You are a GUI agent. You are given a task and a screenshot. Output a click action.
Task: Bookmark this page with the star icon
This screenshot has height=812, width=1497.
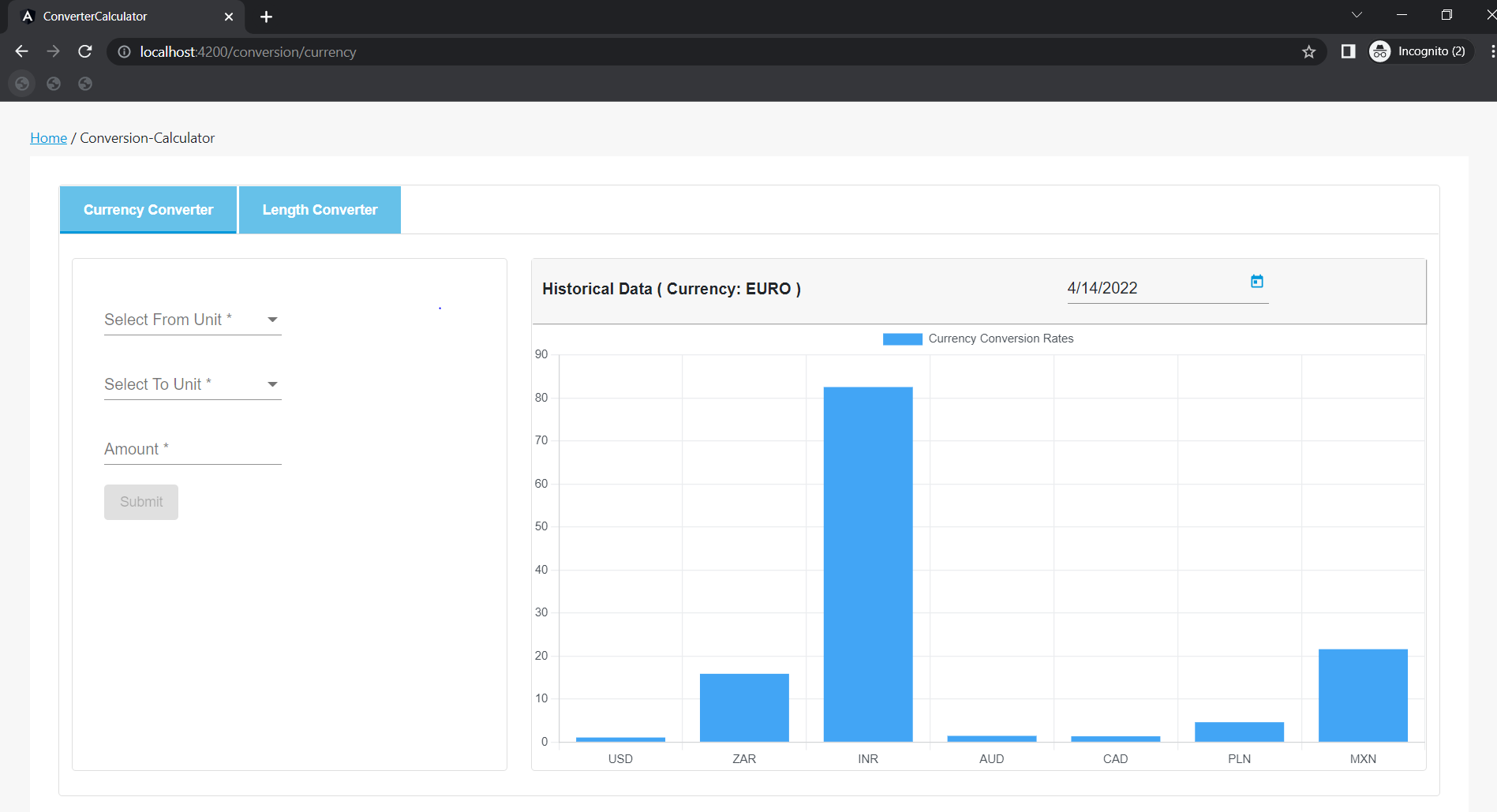[1309, 52]
